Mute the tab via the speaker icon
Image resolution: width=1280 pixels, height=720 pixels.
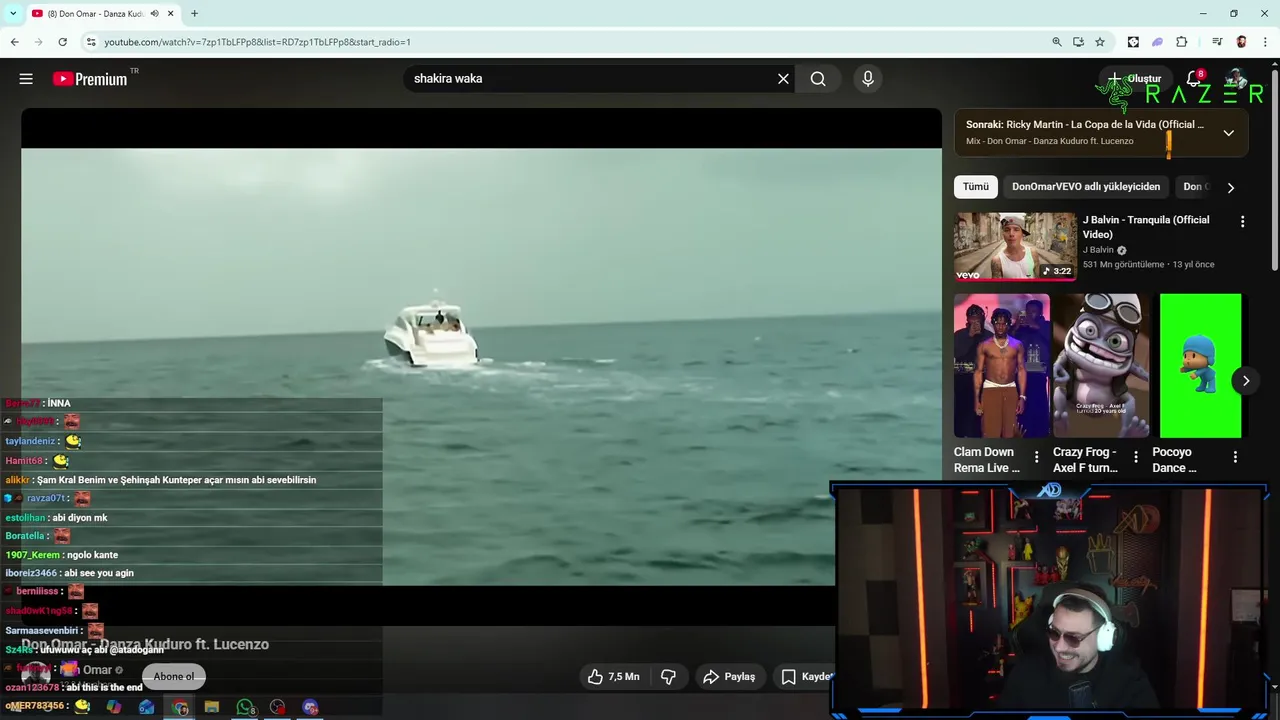(x=154, y=14)
